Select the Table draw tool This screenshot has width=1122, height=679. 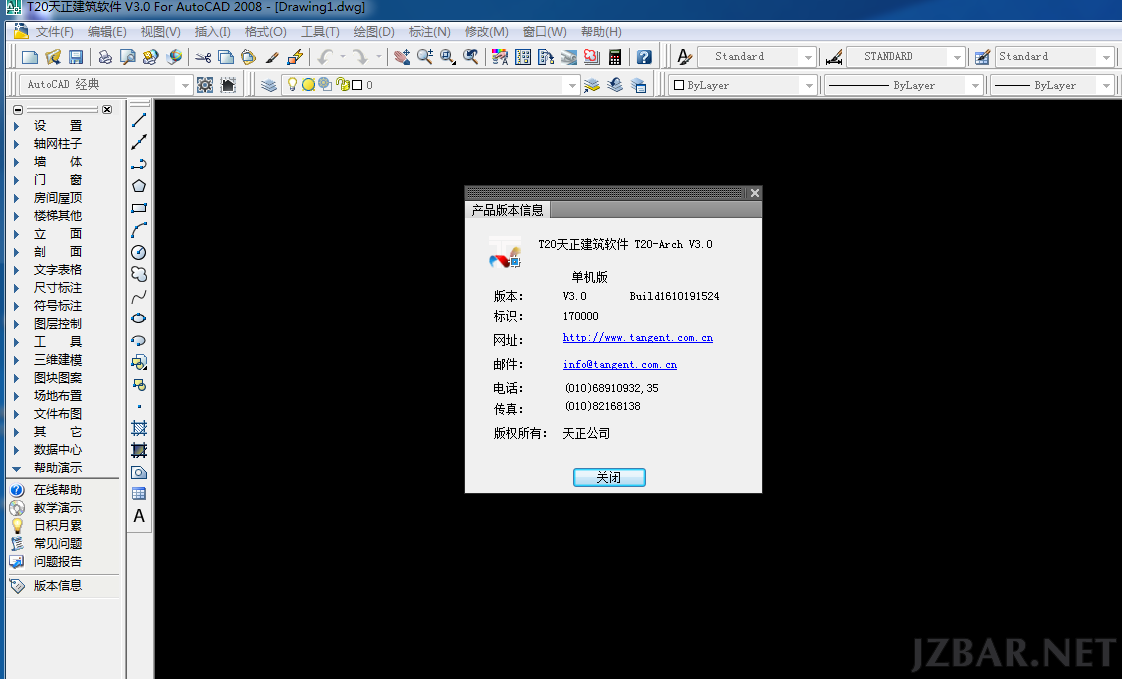coord(139,494)
